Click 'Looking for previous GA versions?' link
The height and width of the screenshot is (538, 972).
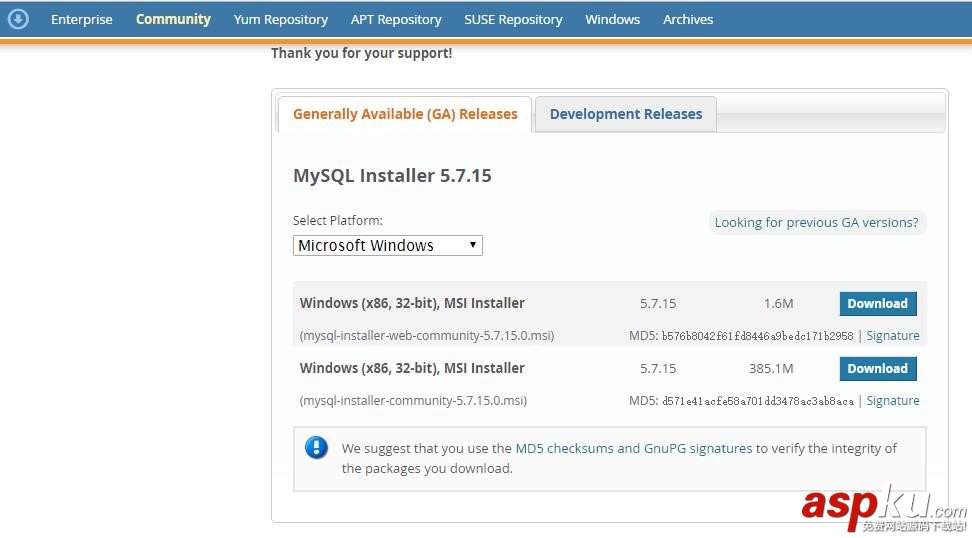816,223
